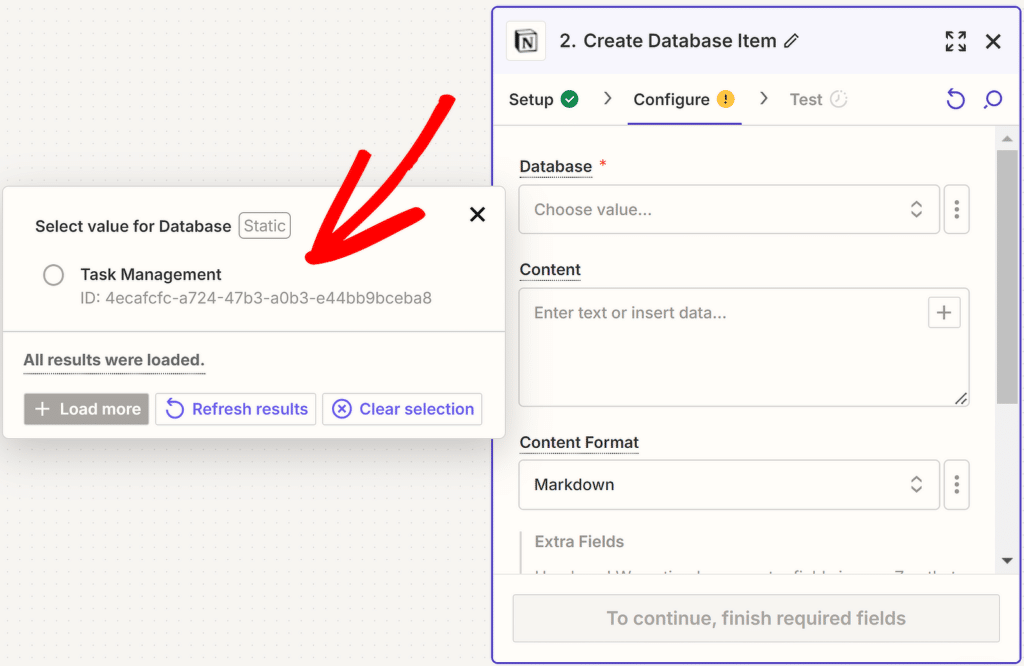Screen dimensions: 1024x666
Task: Click the Load more button
Action: (86, 409)
